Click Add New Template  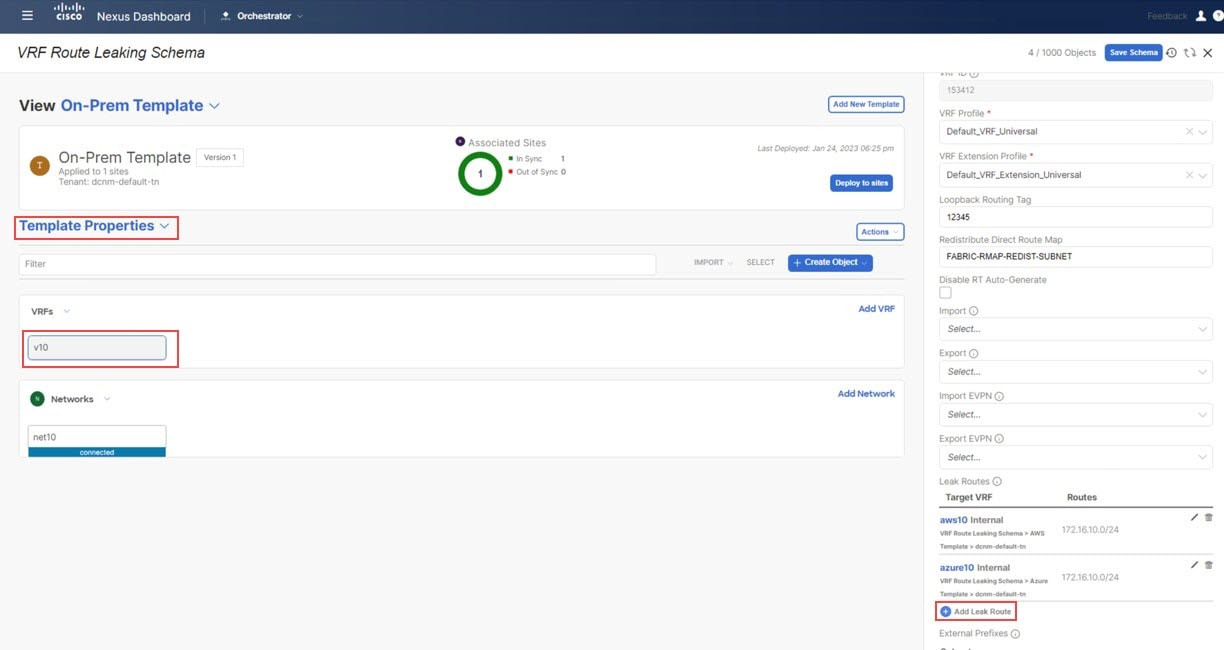point(866,104)
